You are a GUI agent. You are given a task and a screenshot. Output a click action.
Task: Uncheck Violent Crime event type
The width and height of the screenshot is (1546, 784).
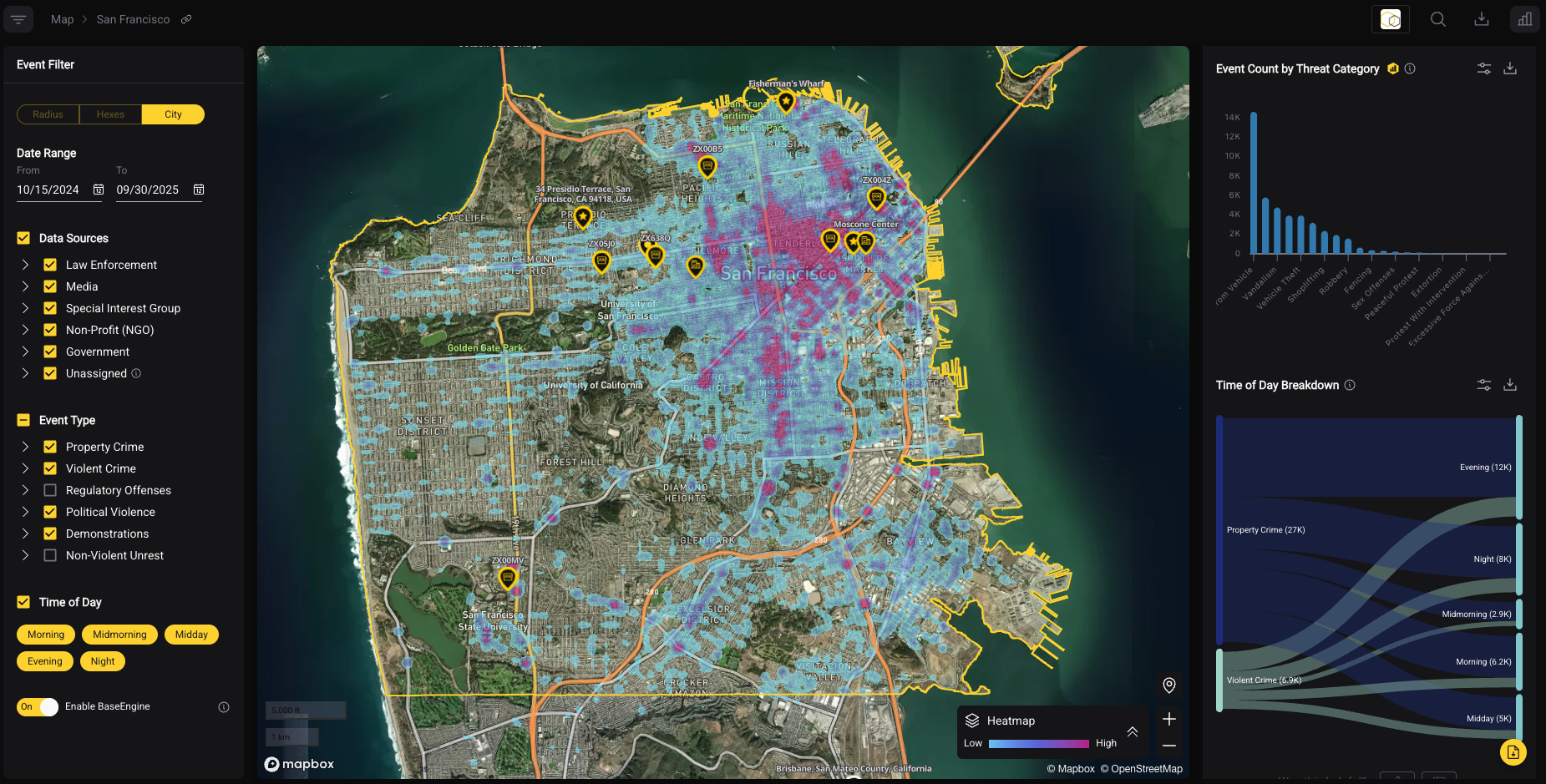pyautogui.click(x=50, y=468)
